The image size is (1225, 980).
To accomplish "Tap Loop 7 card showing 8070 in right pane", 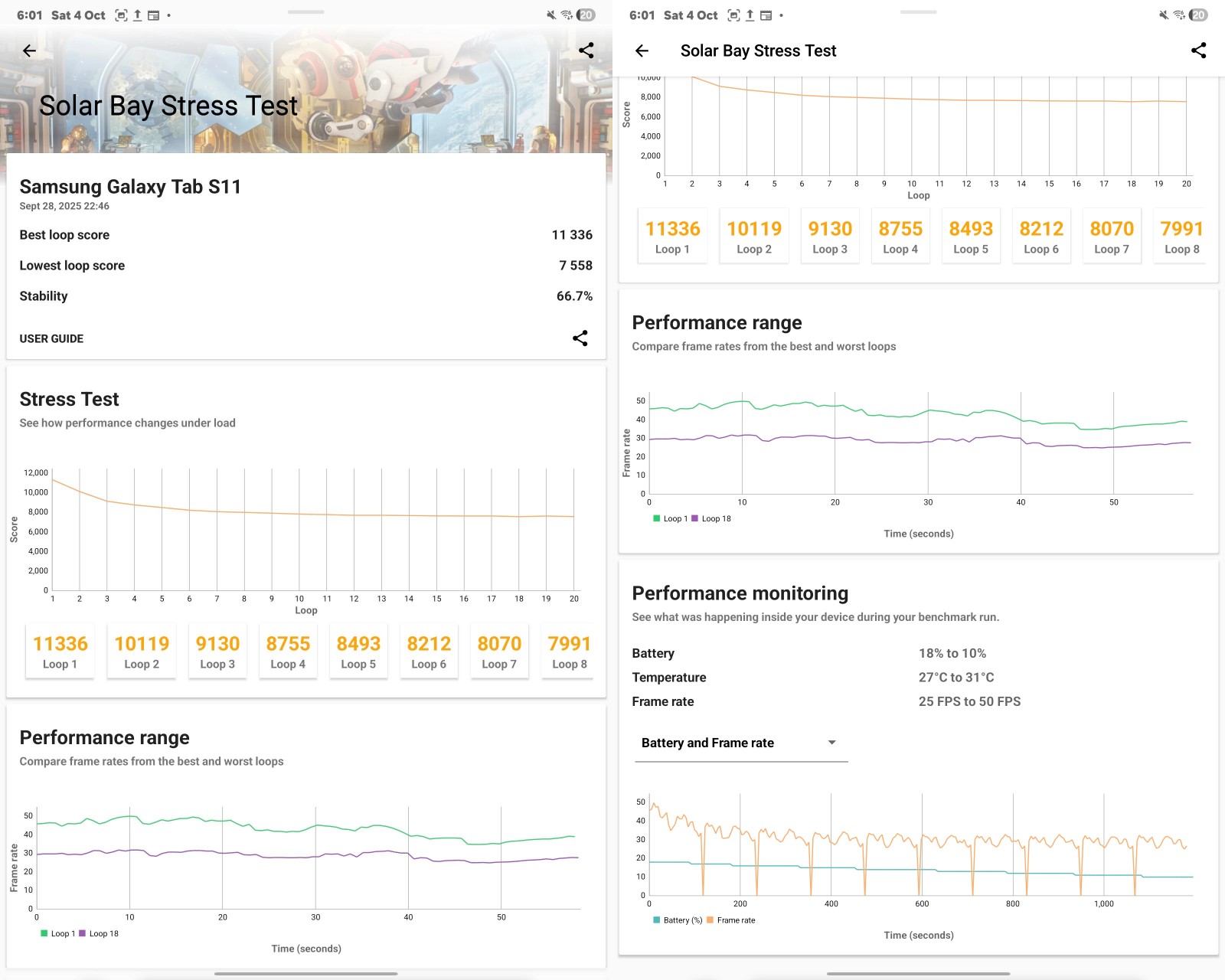I will (x=1111, y=237).
